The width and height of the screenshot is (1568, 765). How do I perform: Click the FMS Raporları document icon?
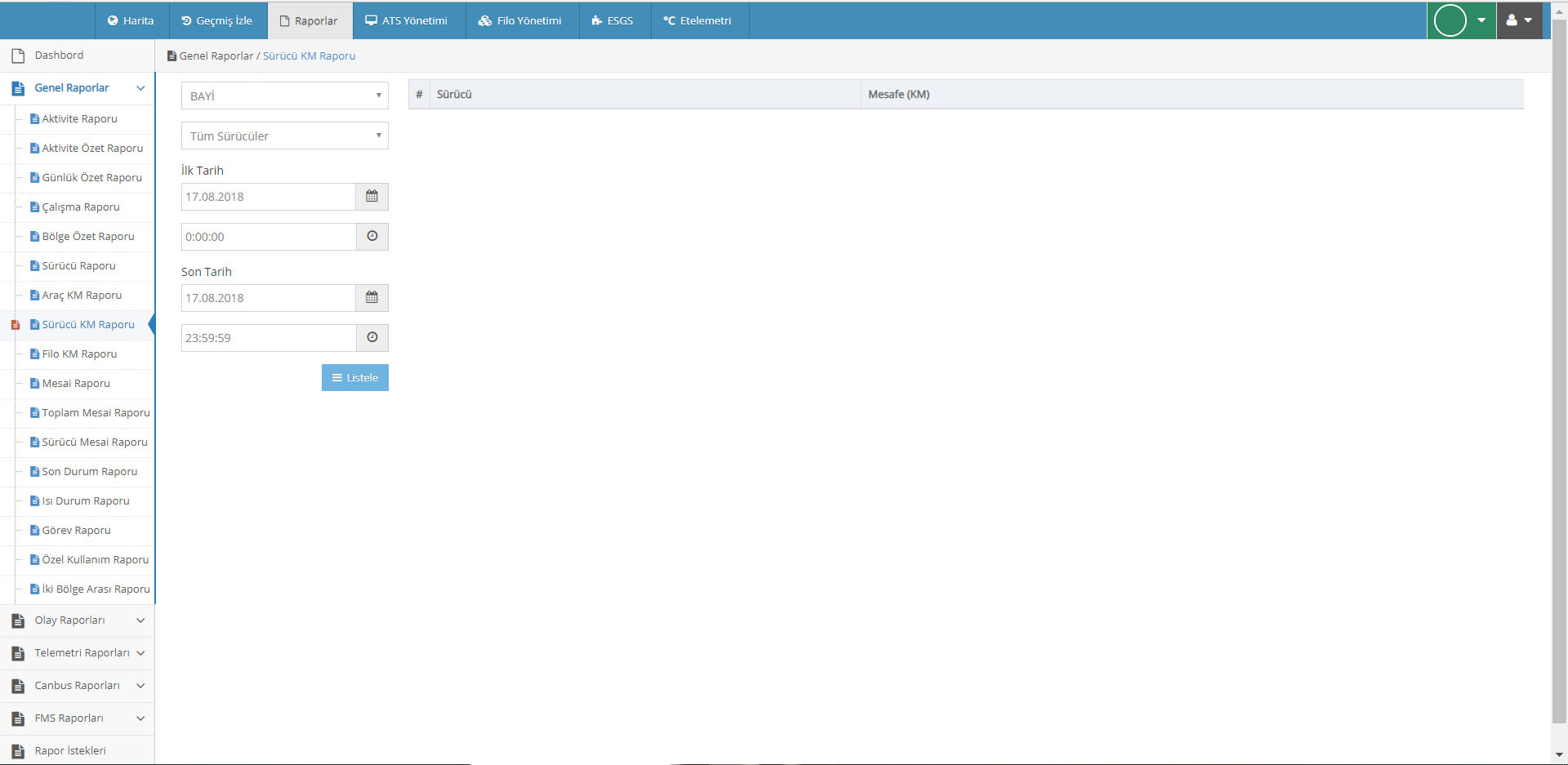(x=18, y=719)
